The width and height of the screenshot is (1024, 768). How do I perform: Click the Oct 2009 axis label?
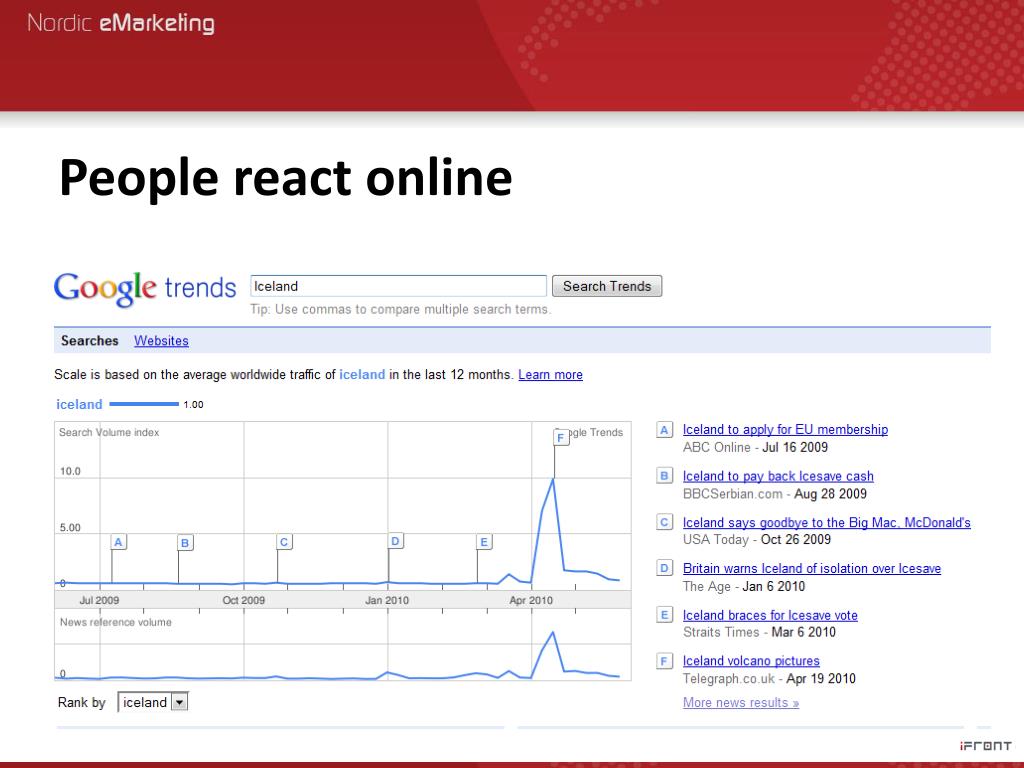tap(244, 600)
